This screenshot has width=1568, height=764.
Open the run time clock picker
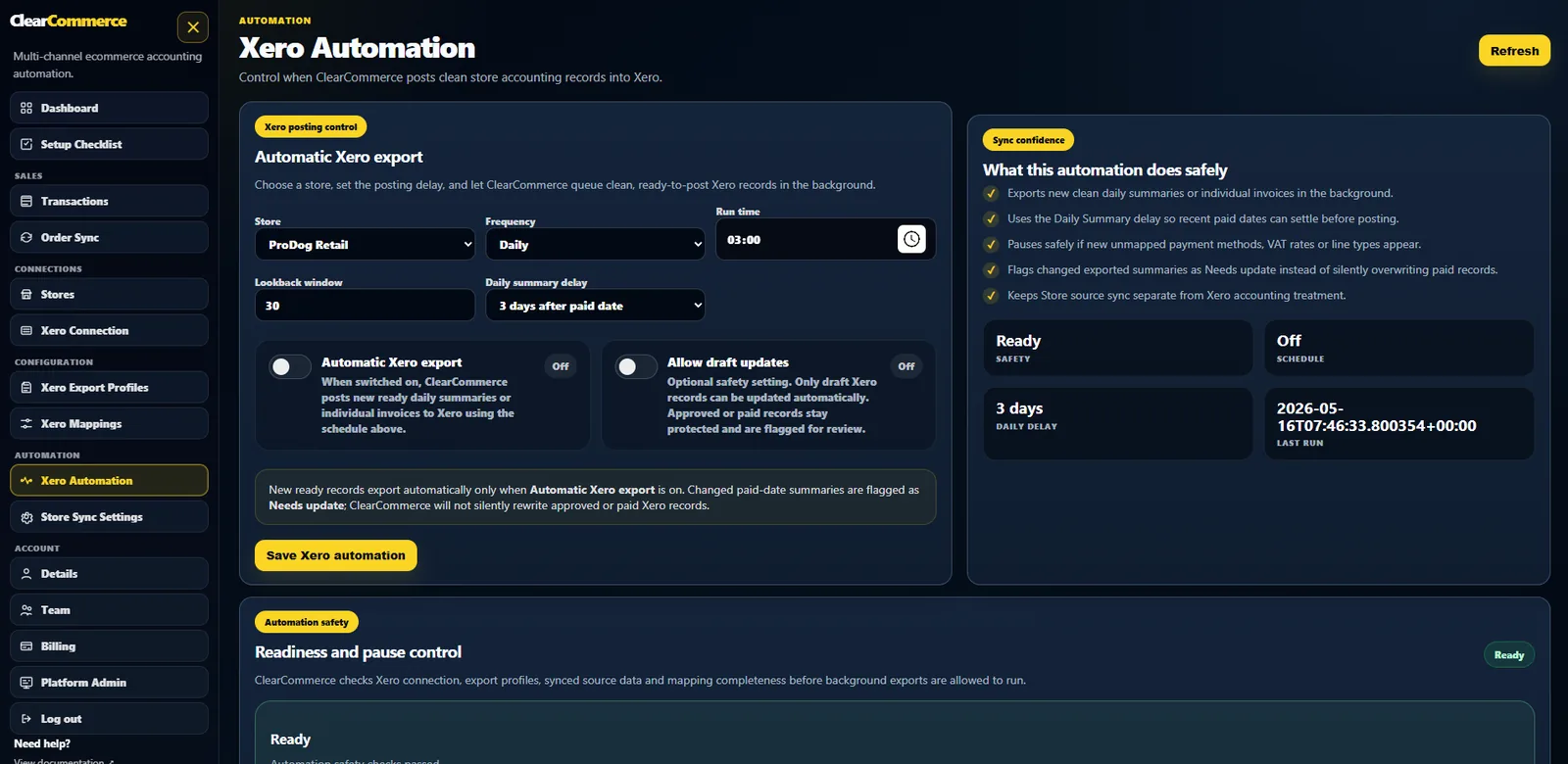911,239
